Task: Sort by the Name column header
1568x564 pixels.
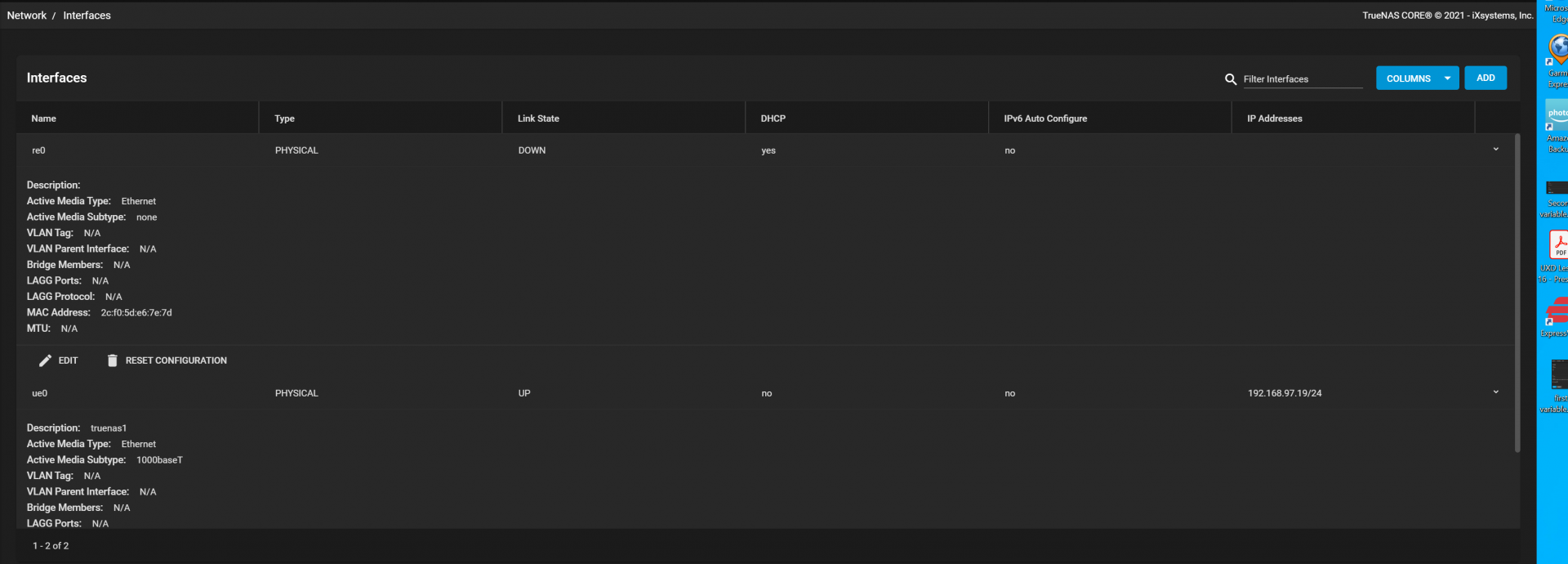Action: point(44,119)
